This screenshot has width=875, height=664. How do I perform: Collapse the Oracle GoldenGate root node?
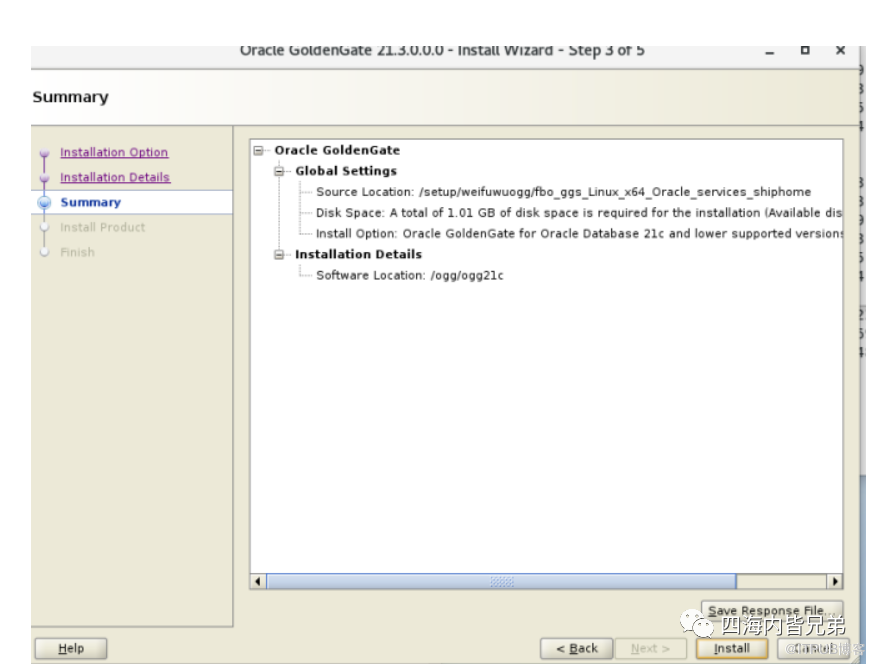(x=258, y=151)
